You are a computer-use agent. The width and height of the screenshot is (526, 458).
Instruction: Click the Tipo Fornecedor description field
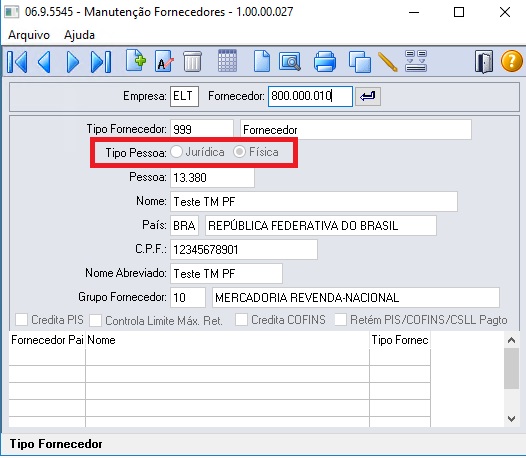pos(356,130)
